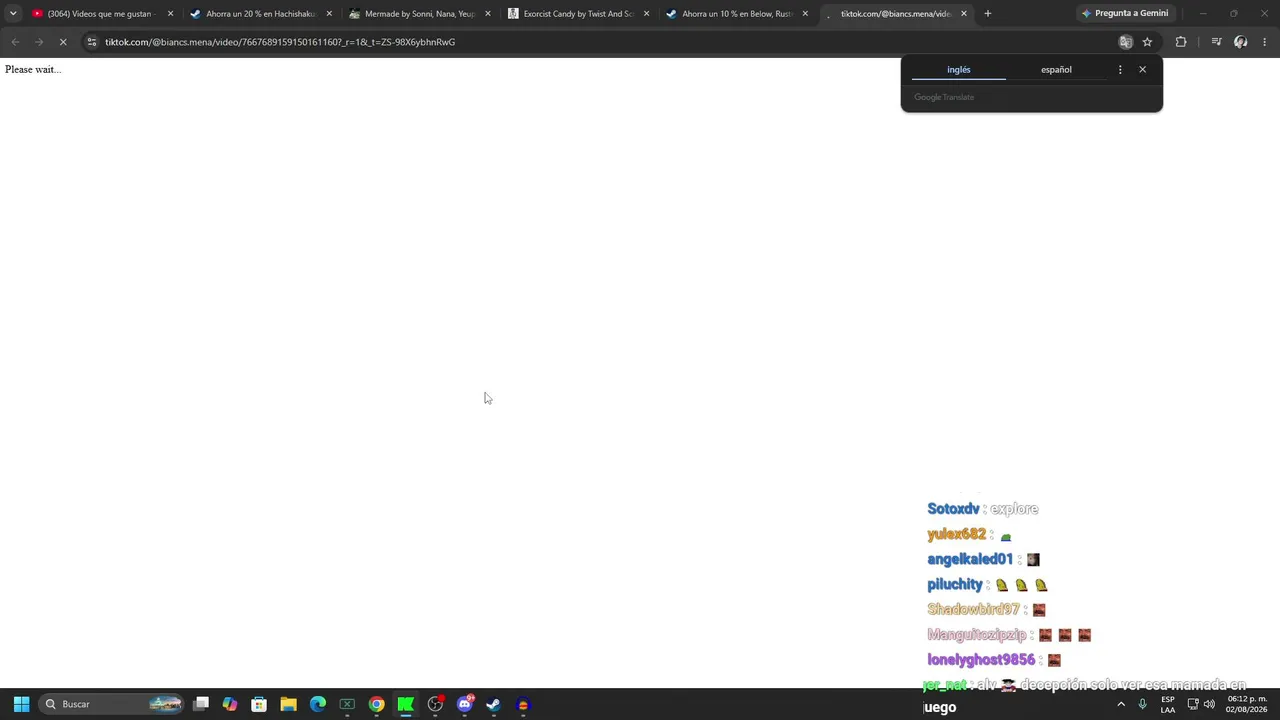Click the Shadowbird97 username in chat
This screenshot has height=720, width=1280.
point(973,609)
